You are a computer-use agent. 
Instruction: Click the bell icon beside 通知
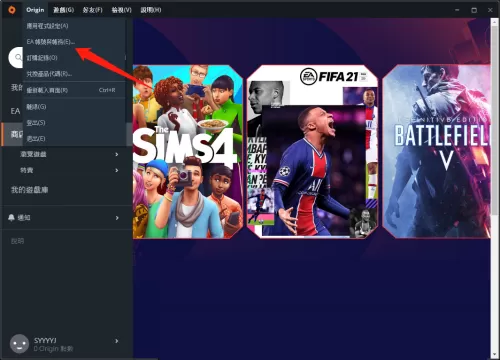tap(11, 218)
